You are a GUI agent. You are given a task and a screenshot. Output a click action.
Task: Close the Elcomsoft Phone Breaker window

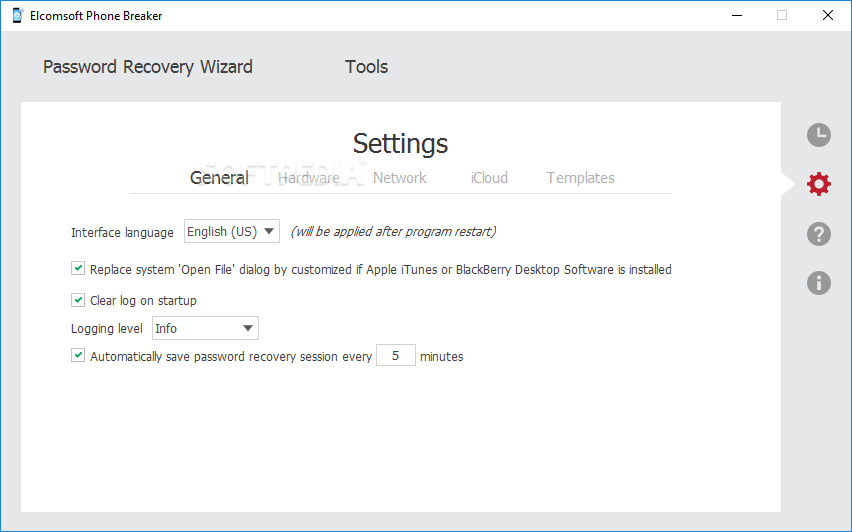point(828,15)
